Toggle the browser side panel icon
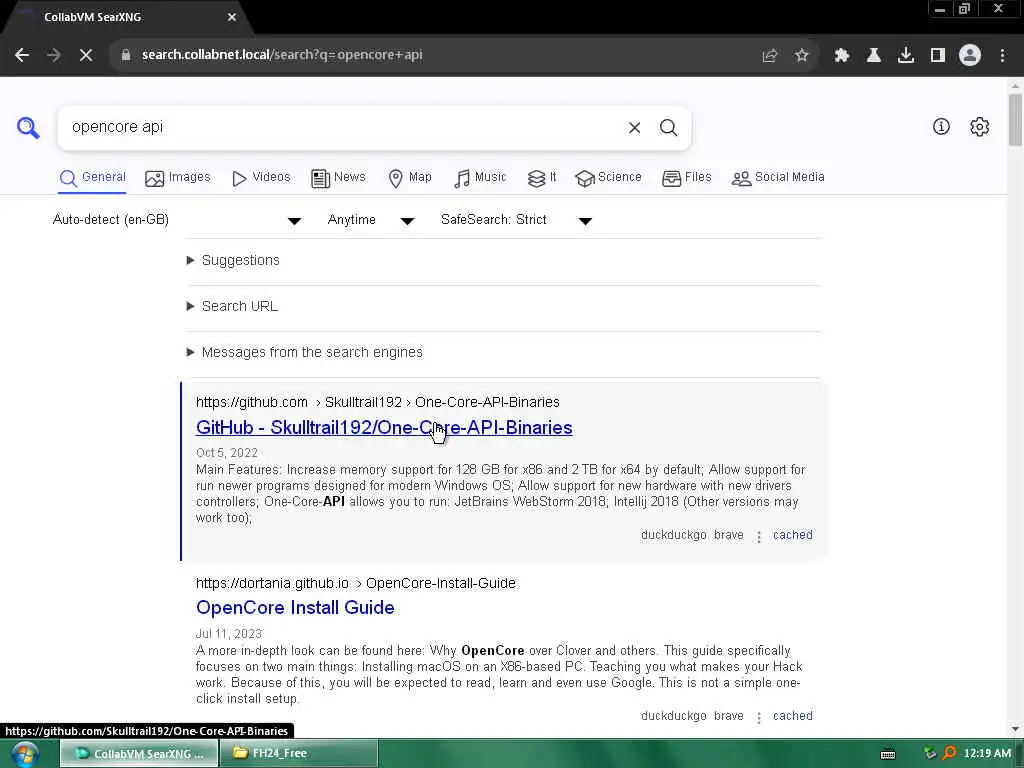Screen dimensions: 1024x768 (x=938, y=56)
